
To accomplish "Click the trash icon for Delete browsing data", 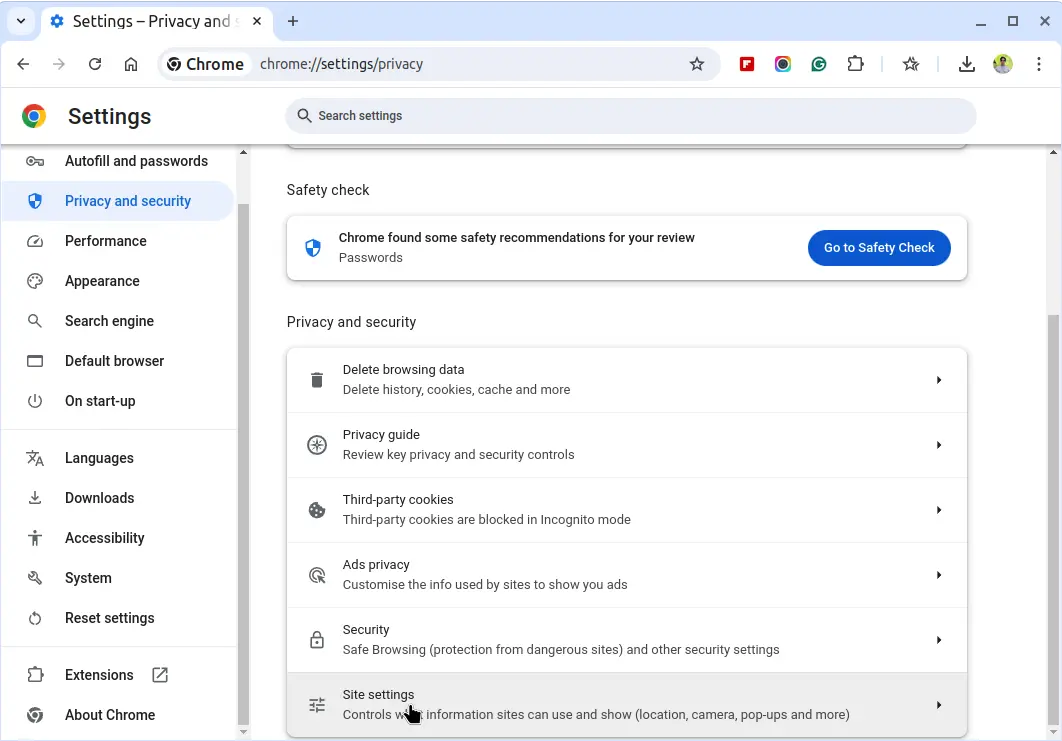I will click(x=316, y=380).
